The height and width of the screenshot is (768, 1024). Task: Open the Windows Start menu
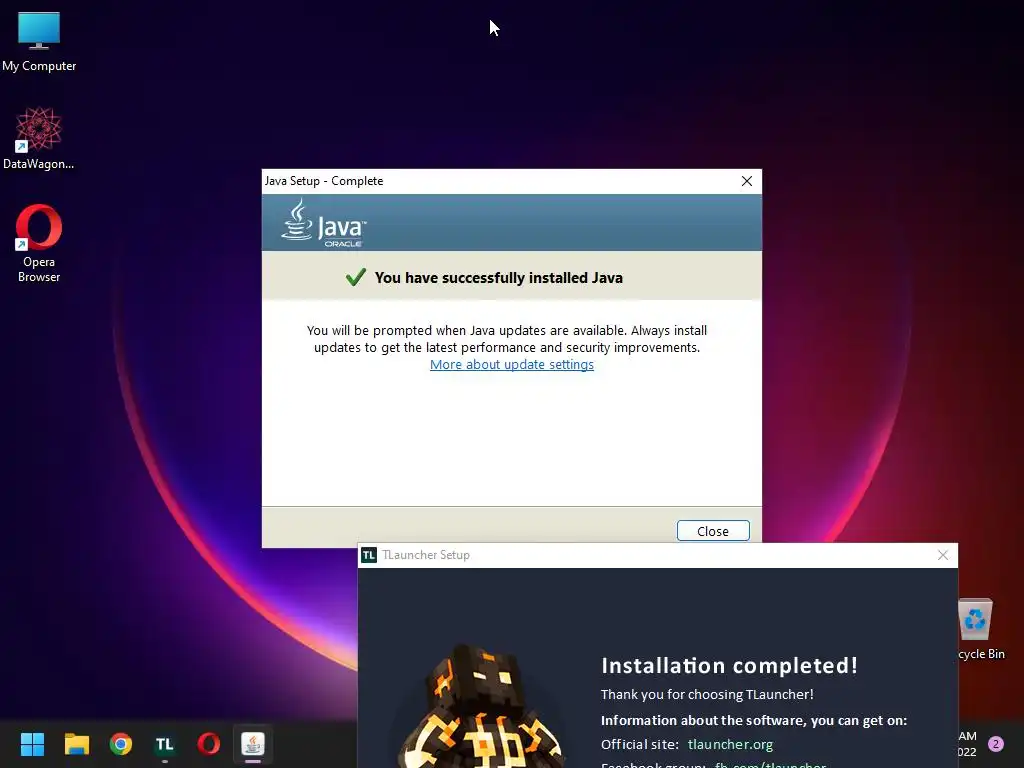pyautogui.click(x=32, y=744)
